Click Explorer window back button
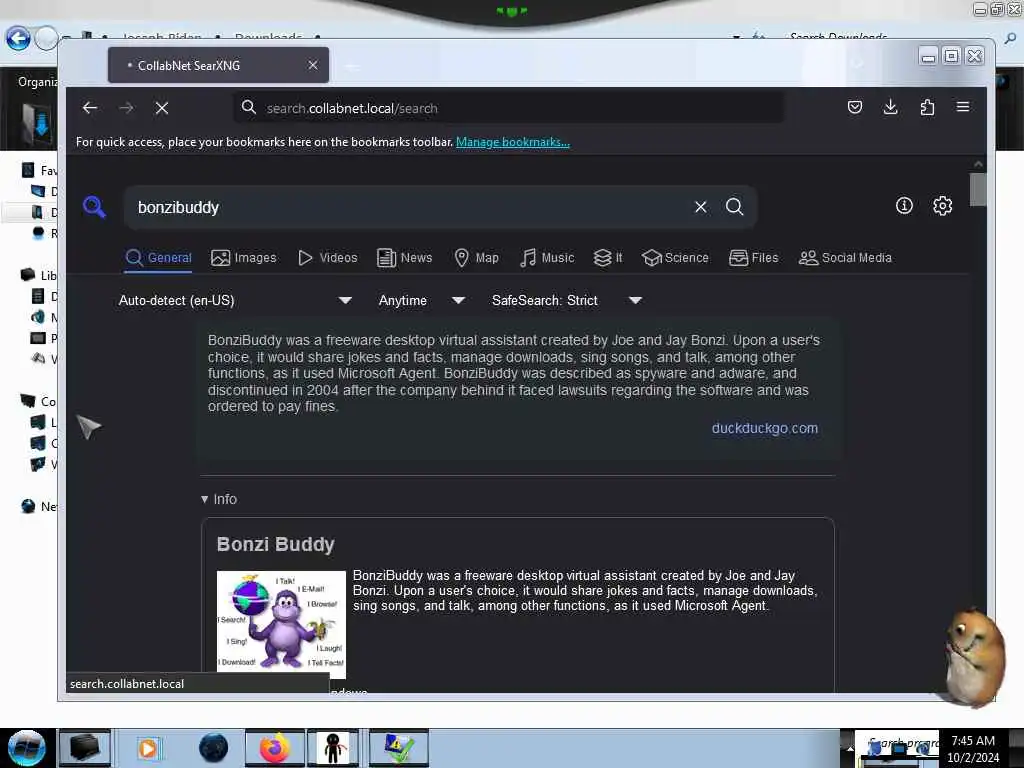The height and width of the screenshot is (768, 1024). 18,39
